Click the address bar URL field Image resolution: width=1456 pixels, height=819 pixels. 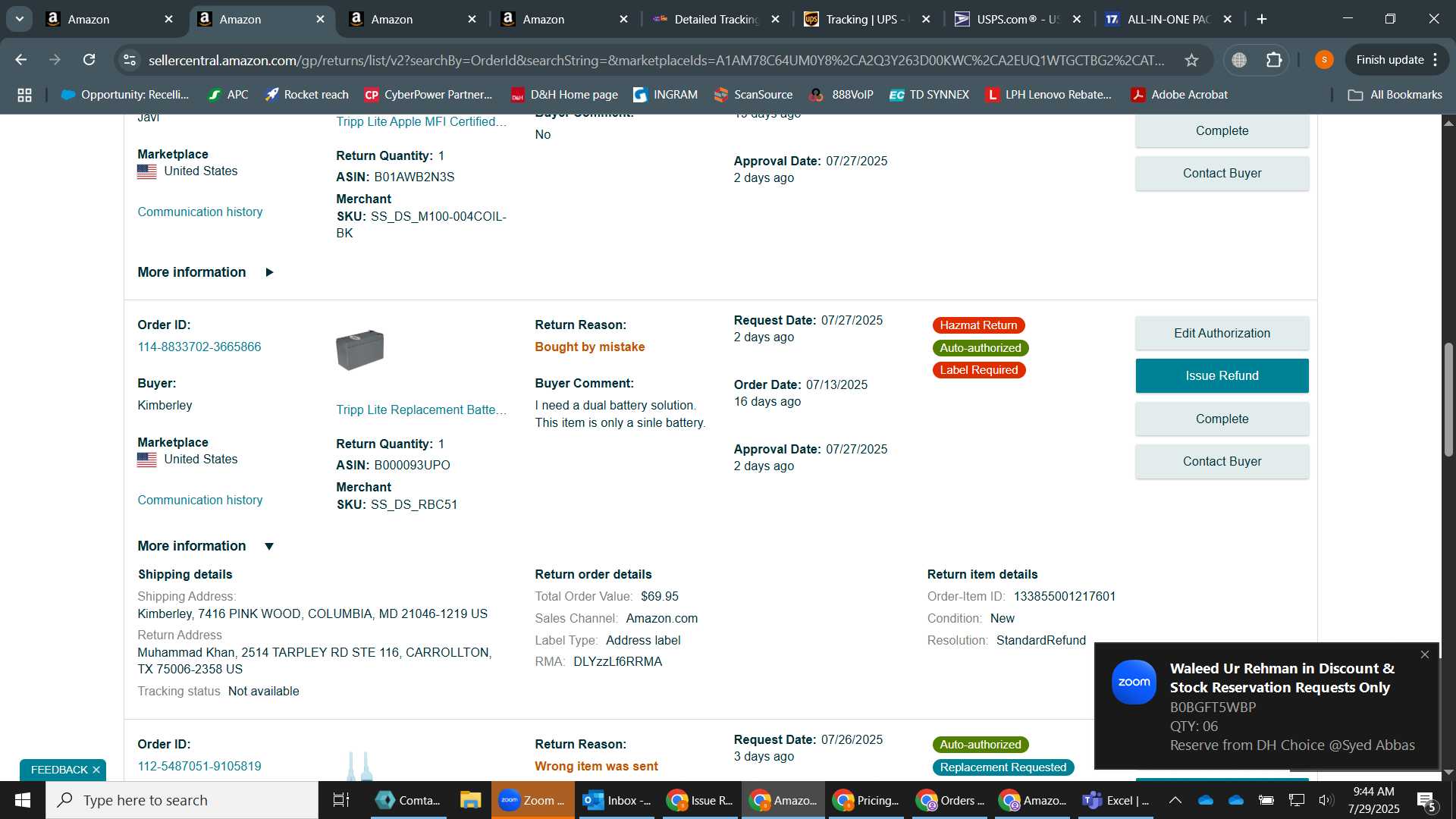point(656,60)
